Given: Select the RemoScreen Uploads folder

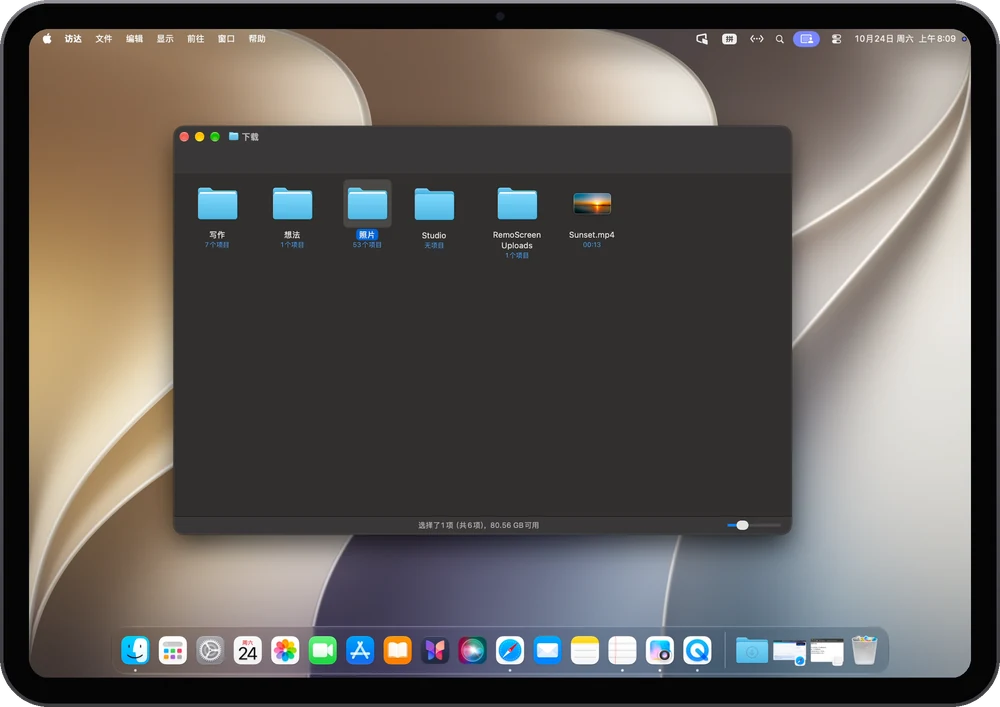Looking at the screenshot, I should tap(517, 204).
